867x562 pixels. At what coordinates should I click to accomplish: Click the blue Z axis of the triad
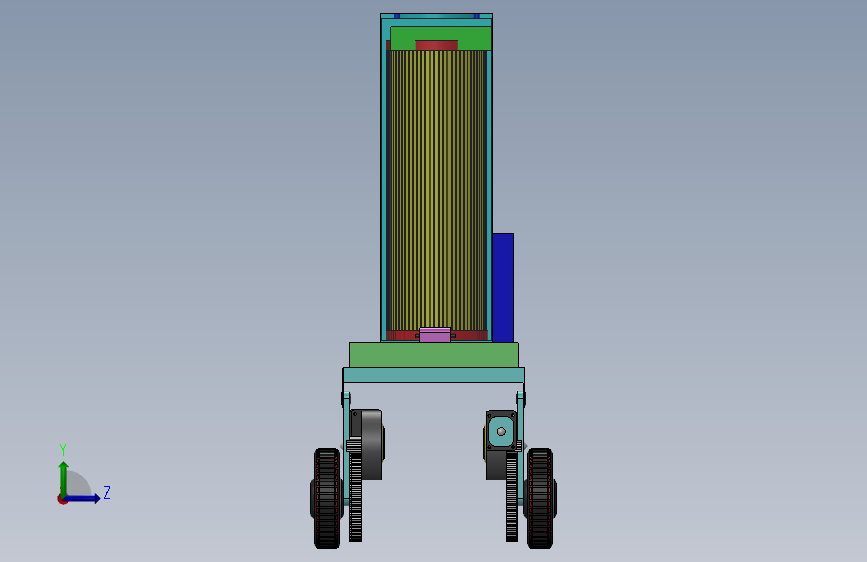pos(83,498)
